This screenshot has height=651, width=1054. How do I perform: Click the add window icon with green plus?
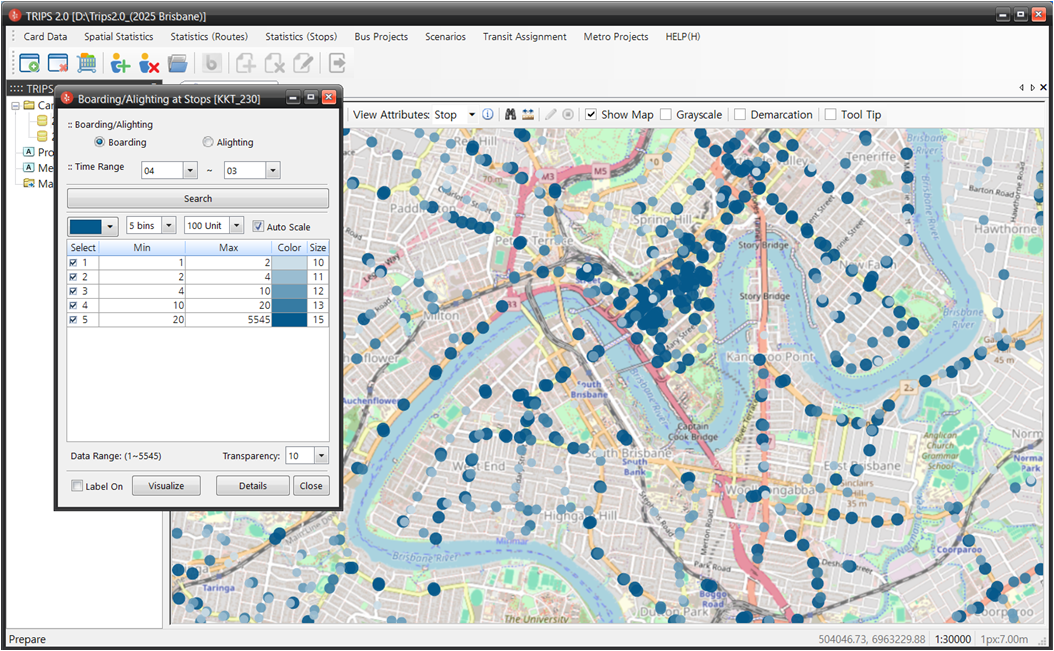29,63
